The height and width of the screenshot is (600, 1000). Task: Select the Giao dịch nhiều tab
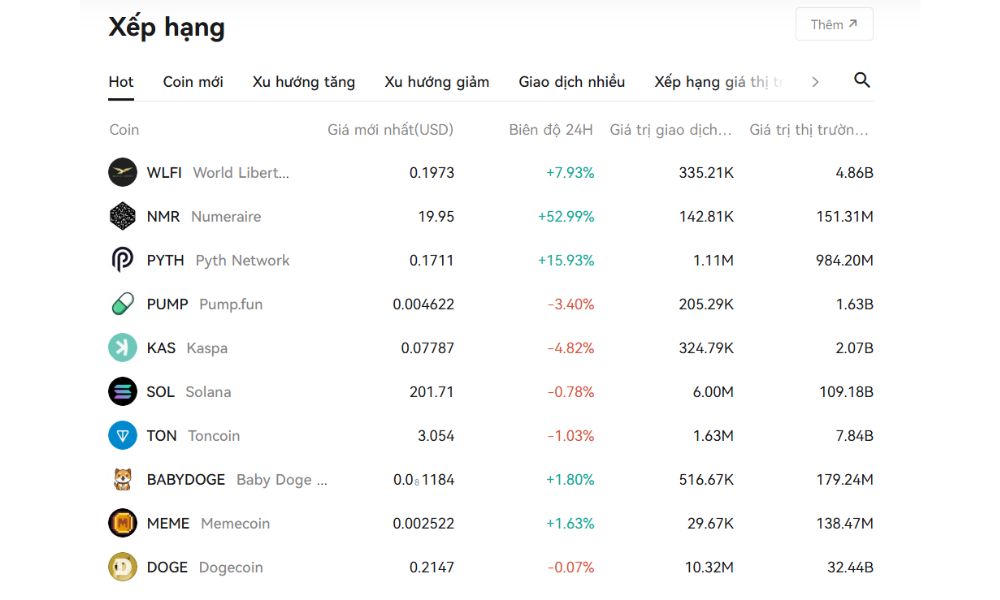pos(570,81)
